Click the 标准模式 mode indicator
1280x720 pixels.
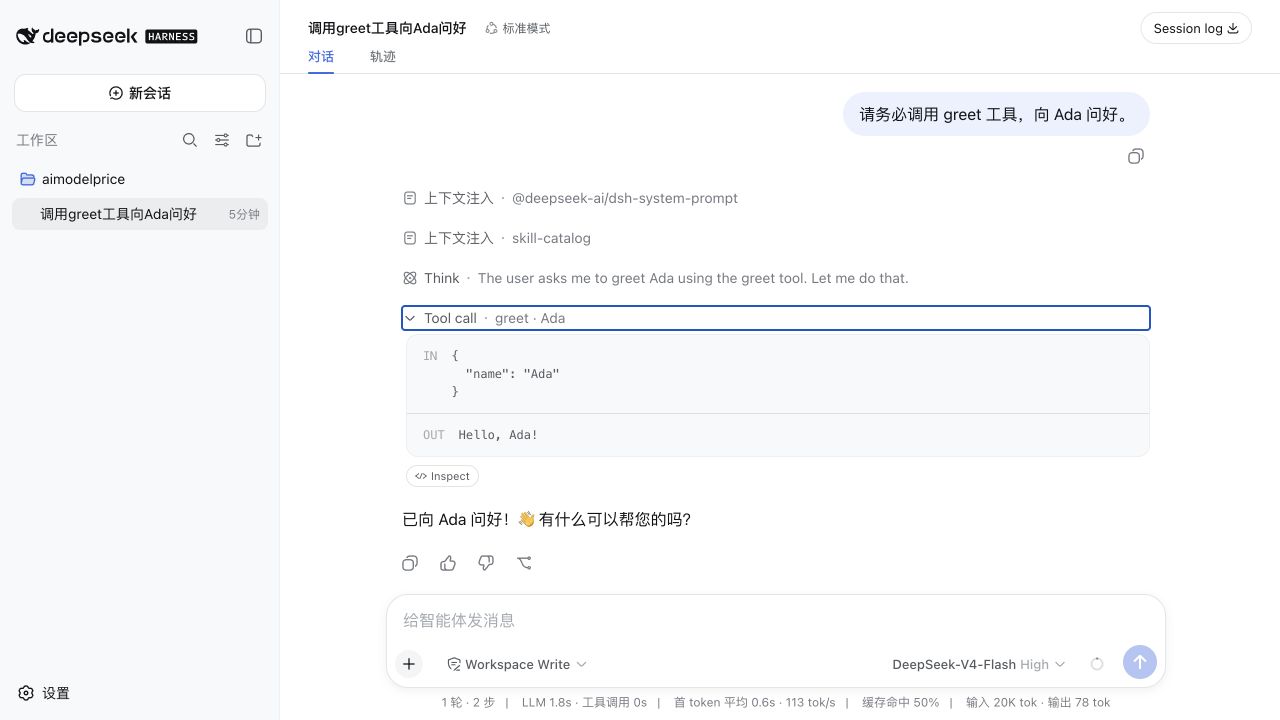(518, 28)
